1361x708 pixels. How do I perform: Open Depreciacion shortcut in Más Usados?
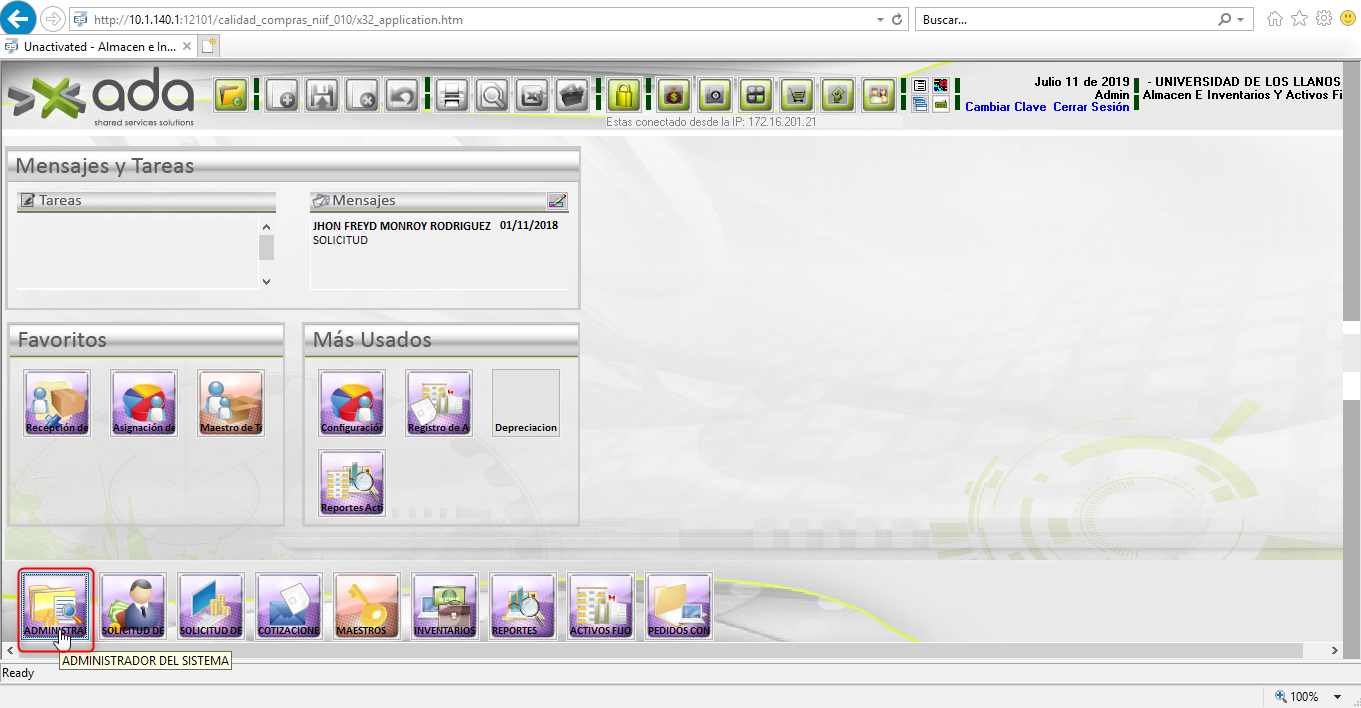(526, 403)
